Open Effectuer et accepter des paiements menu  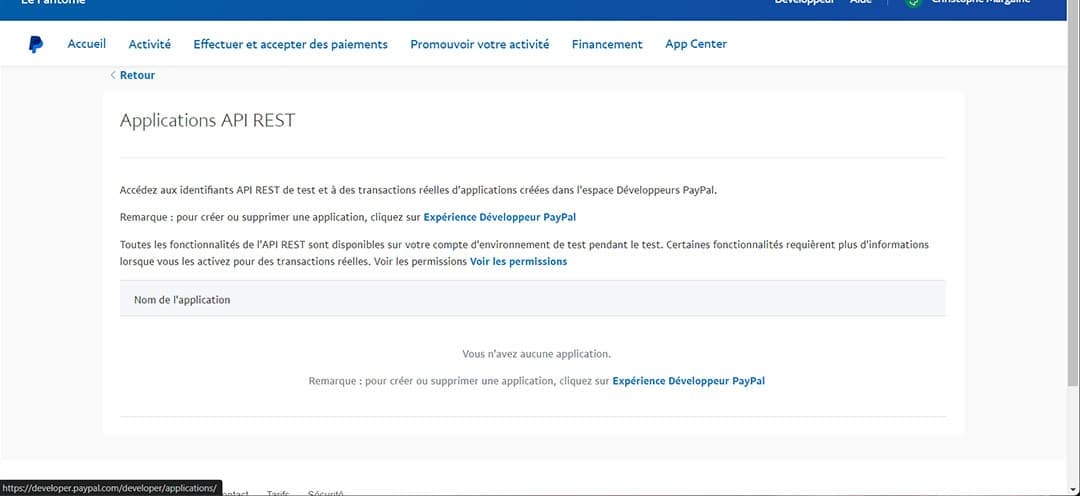tap(290, 44)
